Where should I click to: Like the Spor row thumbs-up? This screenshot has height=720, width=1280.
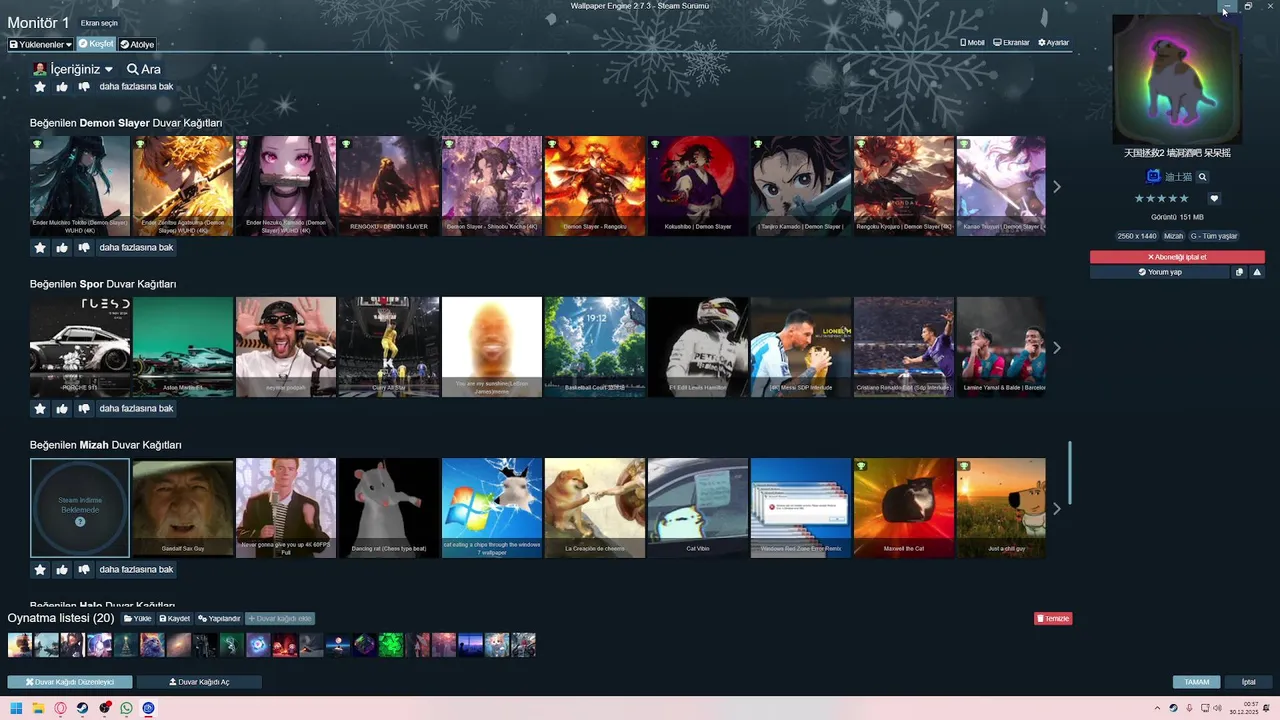pos(62,409)
